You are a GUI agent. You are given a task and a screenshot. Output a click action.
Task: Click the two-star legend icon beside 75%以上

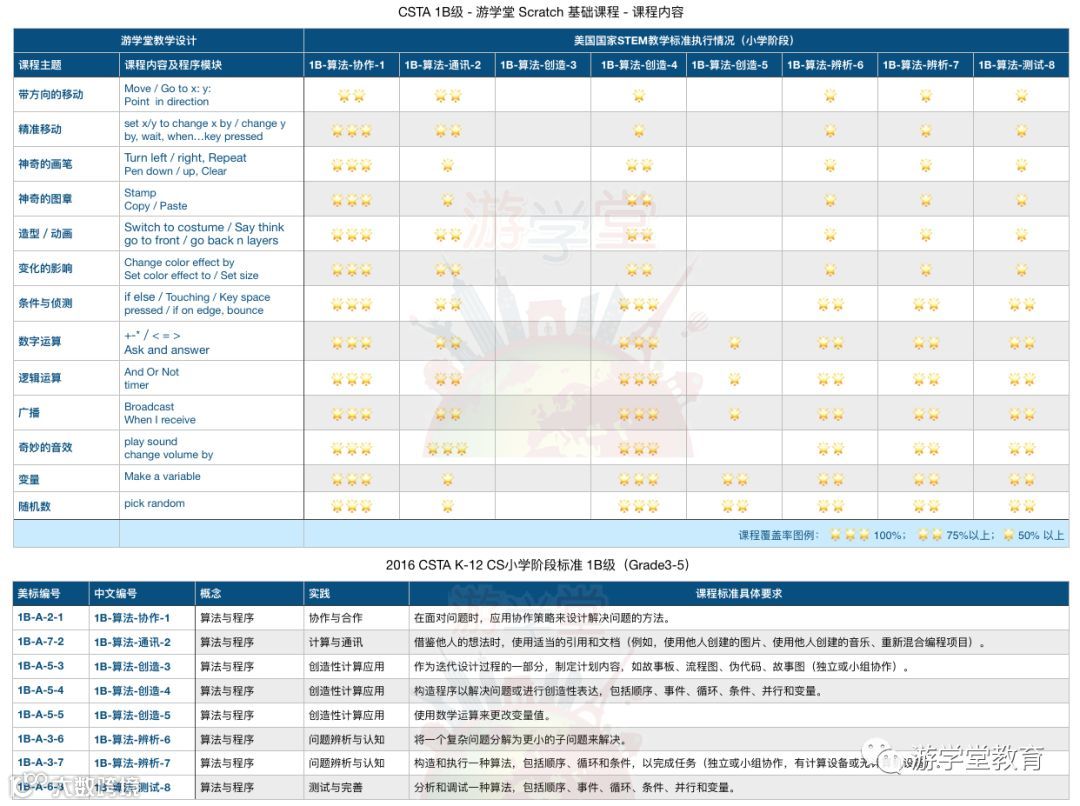click(929, 535)
